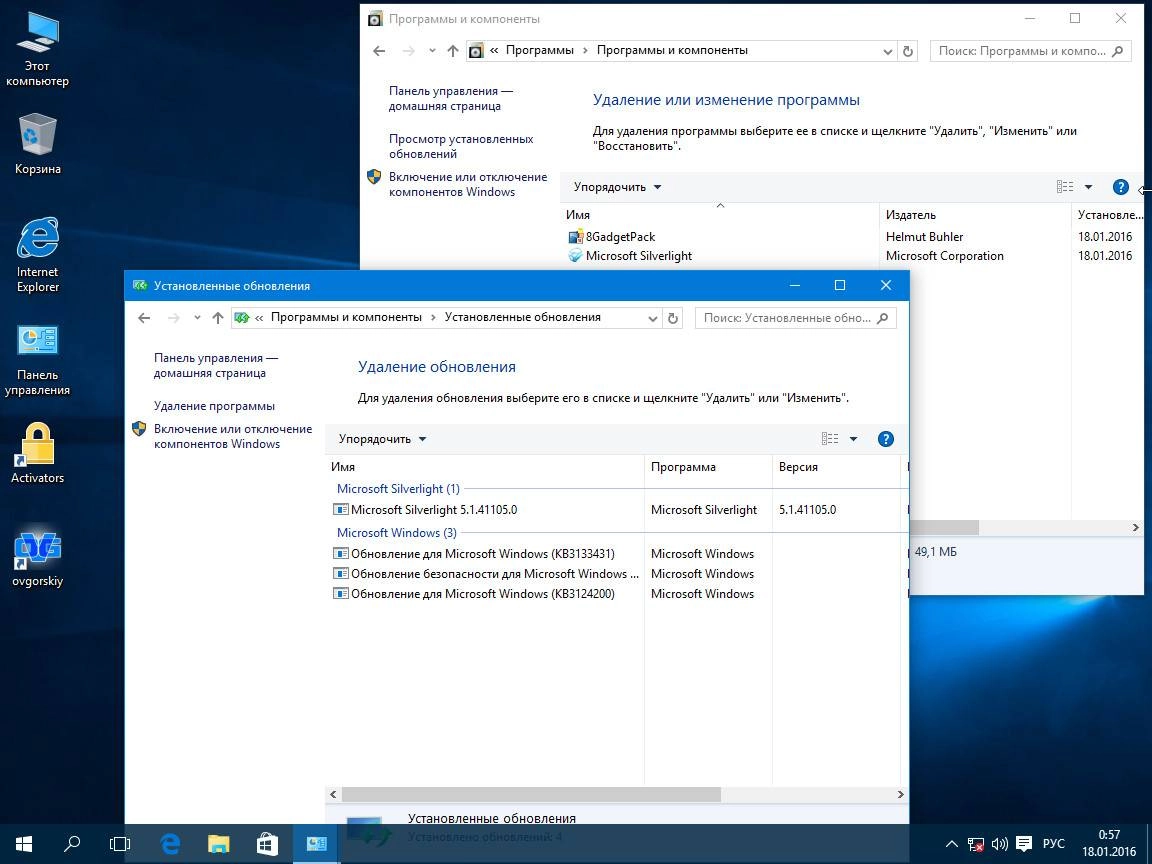The width and height of the screenshot is (1152, 864).
Task: Sort by Имя column in updates list
Action: (x=484, y=467)
